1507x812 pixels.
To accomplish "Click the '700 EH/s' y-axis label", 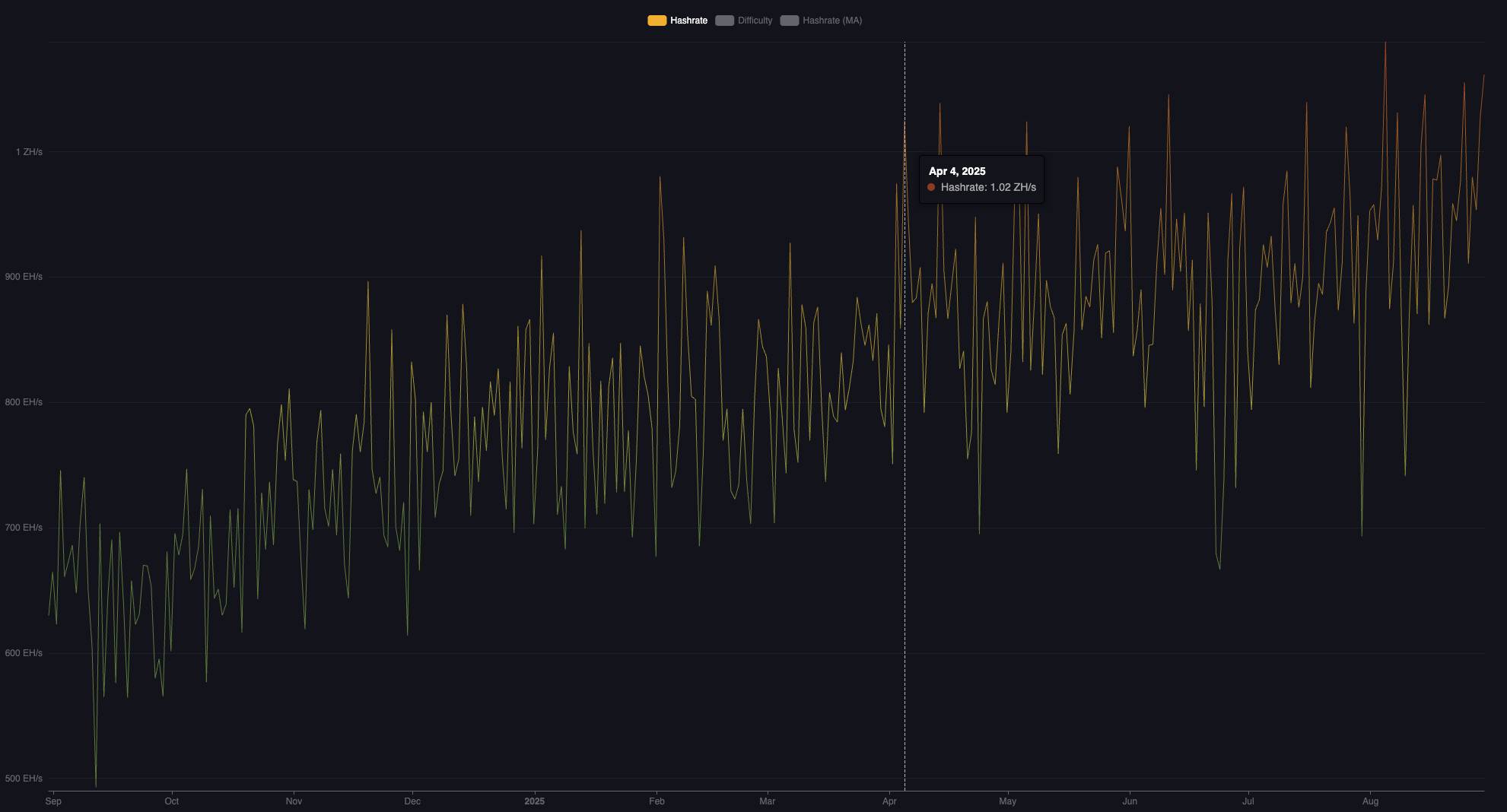I will pyautogui.click(x=24, y=528).
